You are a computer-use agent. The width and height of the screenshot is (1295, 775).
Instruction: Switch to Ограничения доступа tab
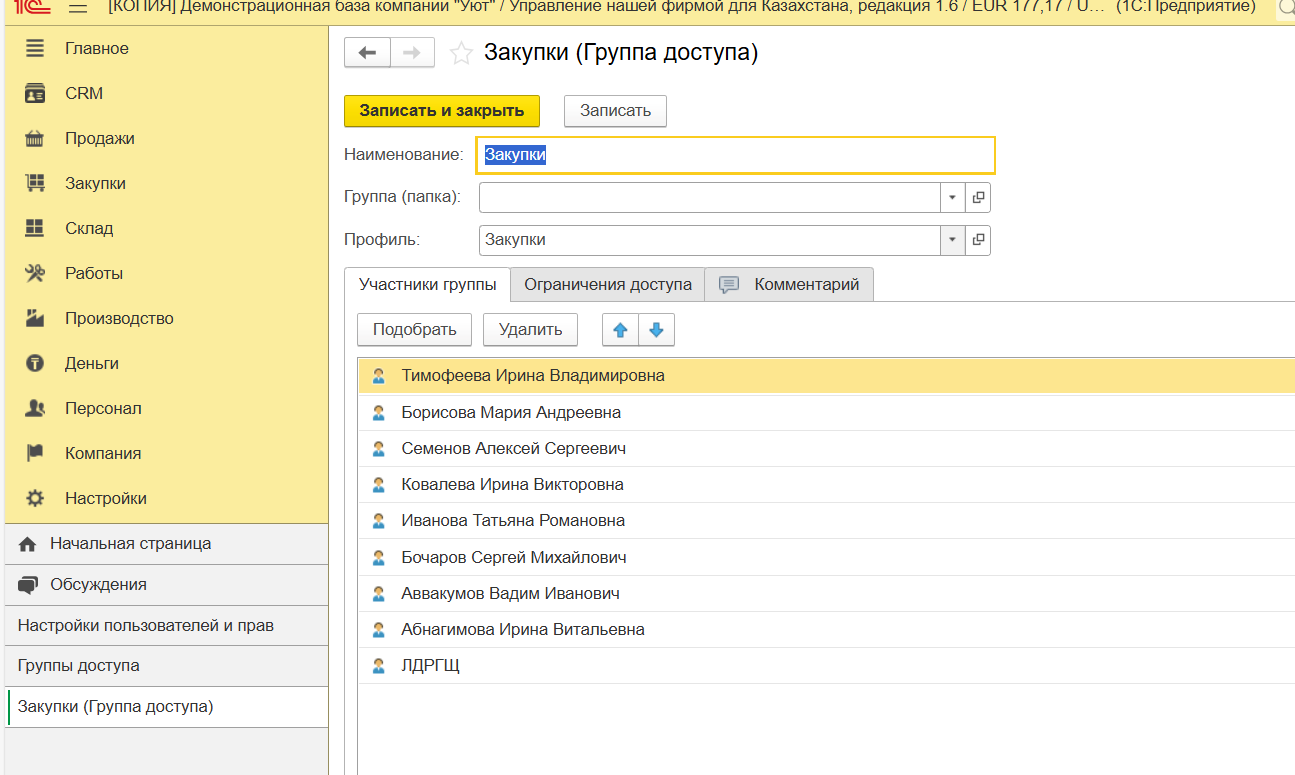607,285
